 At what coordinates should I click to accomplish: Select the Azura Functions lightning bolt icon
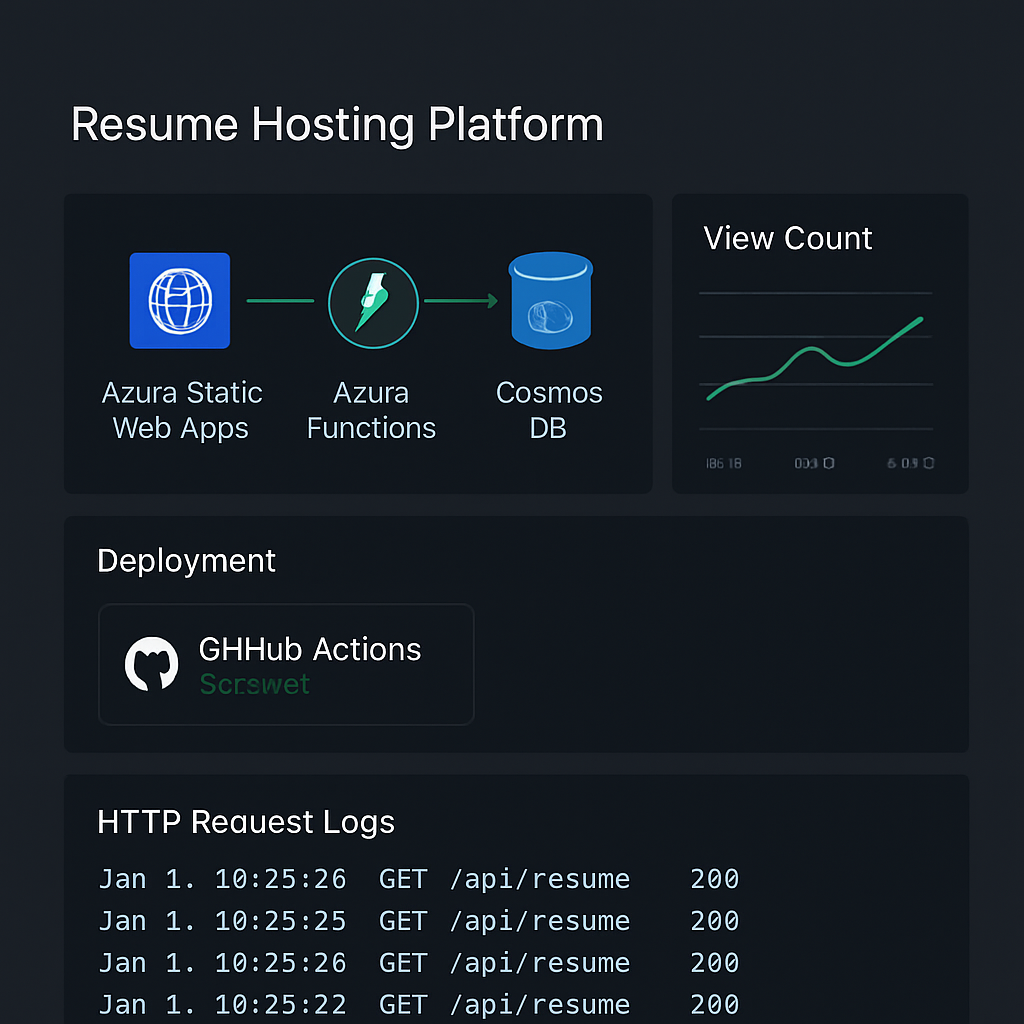(x=373, y=303)
